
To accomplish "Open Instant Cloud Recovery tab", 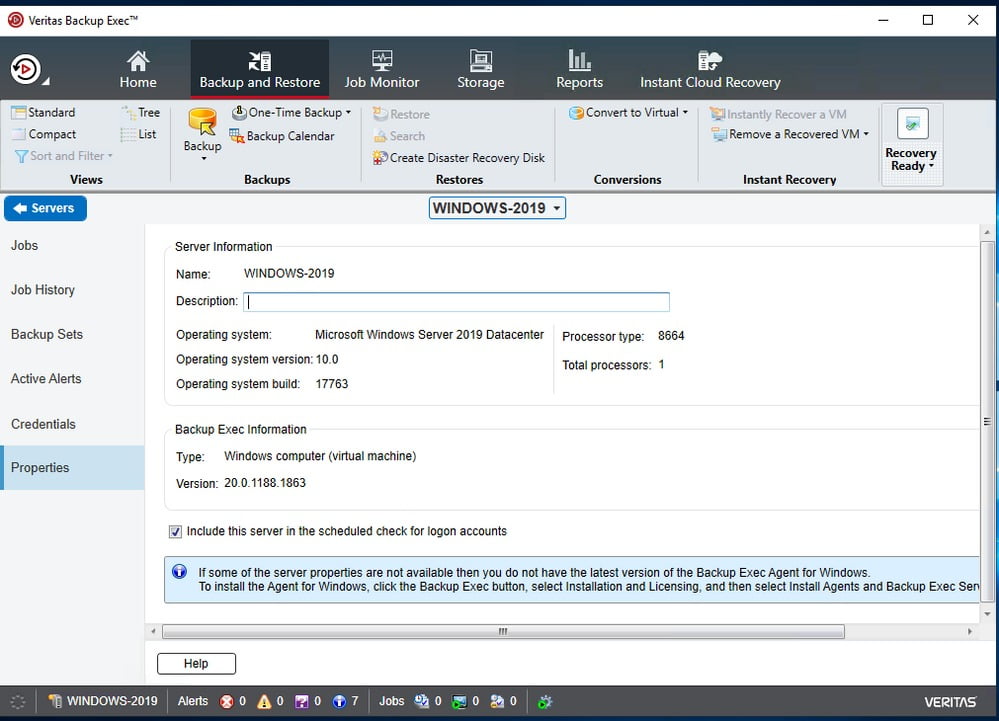I will (710, 69).
